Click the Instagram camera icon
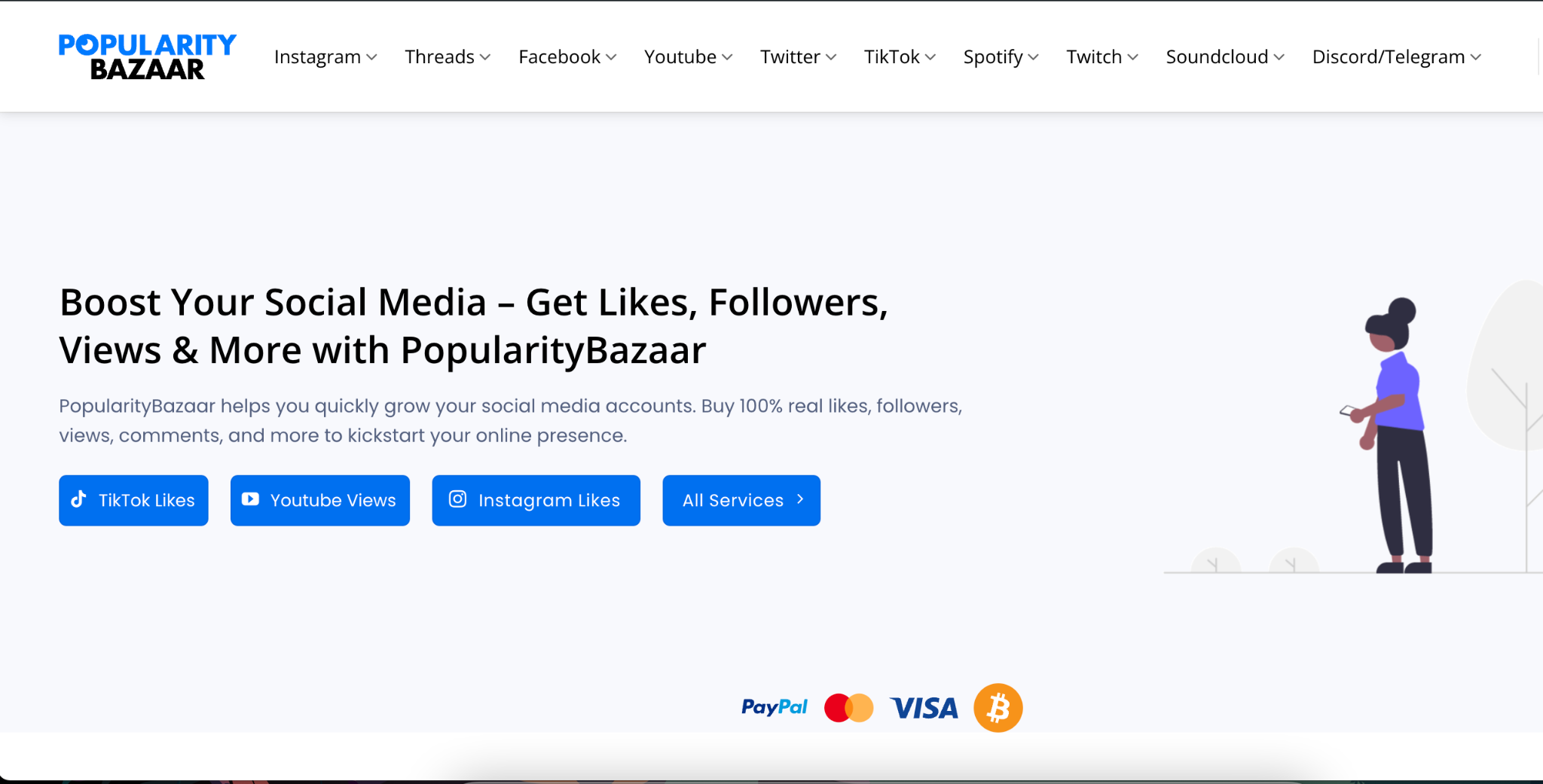The image size is (1543, 784). coord(457,499)
